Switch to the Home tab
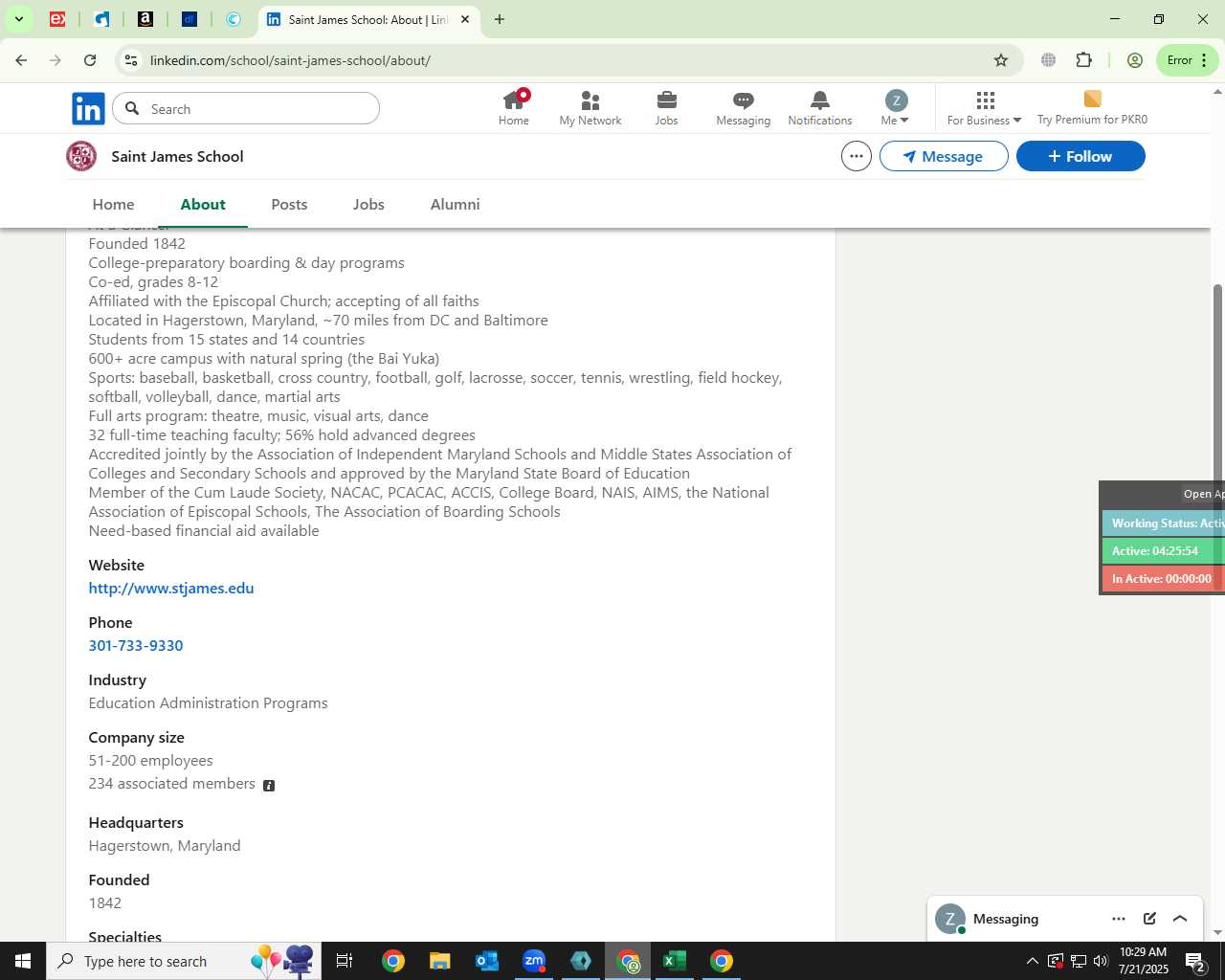 114,204
